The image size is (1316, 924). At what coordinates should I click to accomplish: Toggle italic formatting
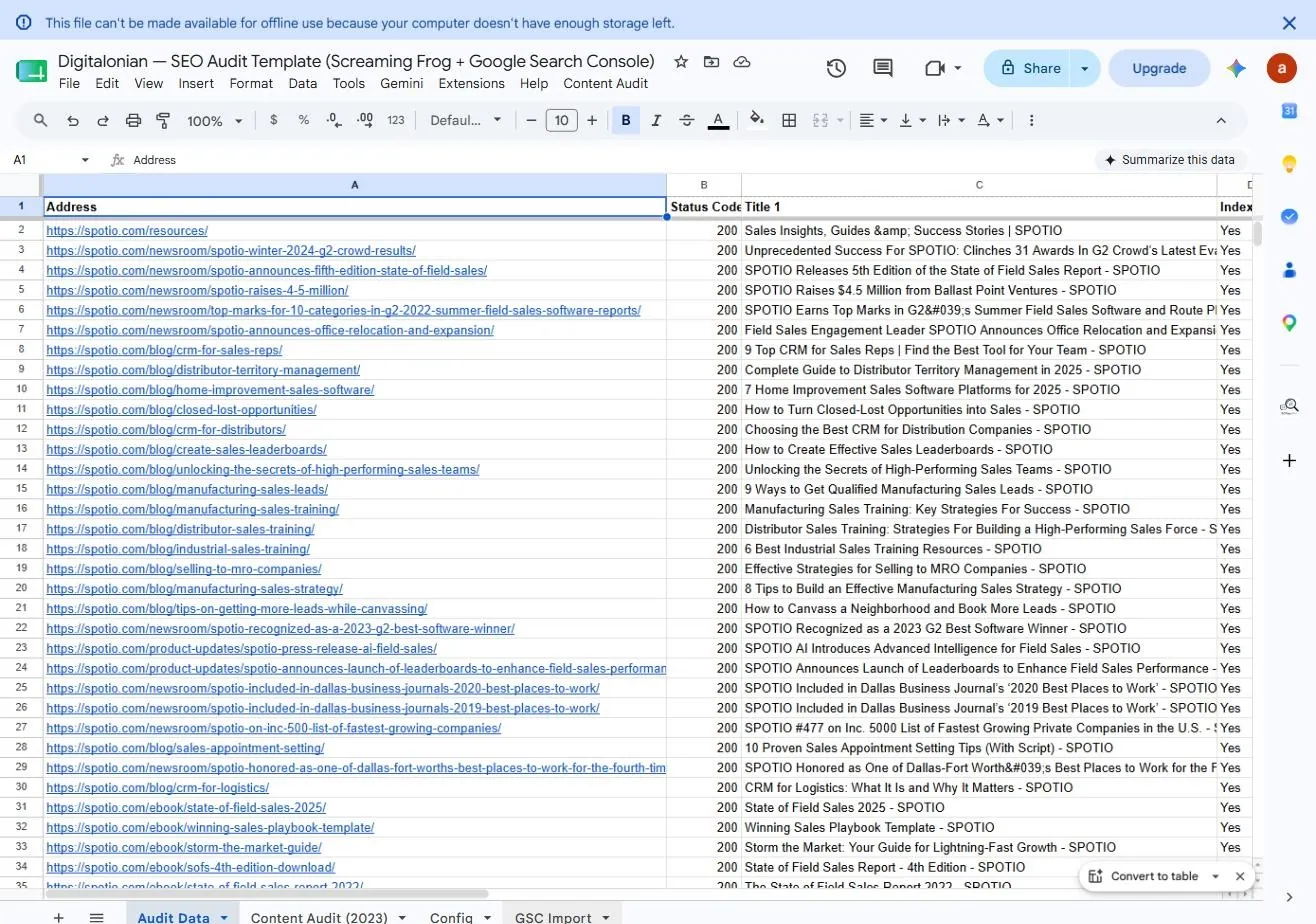pyautogui.click(x=656, y=120)
